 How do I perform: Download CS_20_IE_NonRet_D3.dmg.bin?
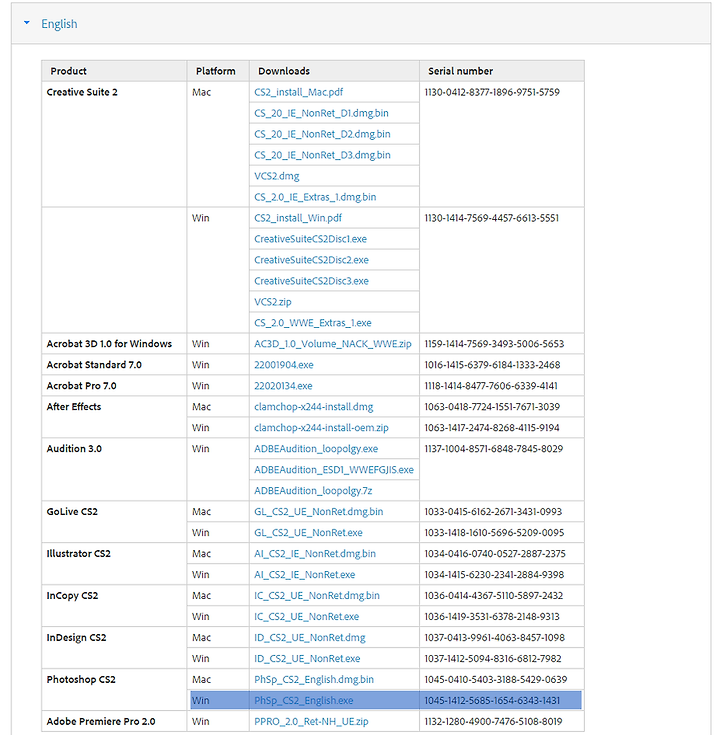322,155
